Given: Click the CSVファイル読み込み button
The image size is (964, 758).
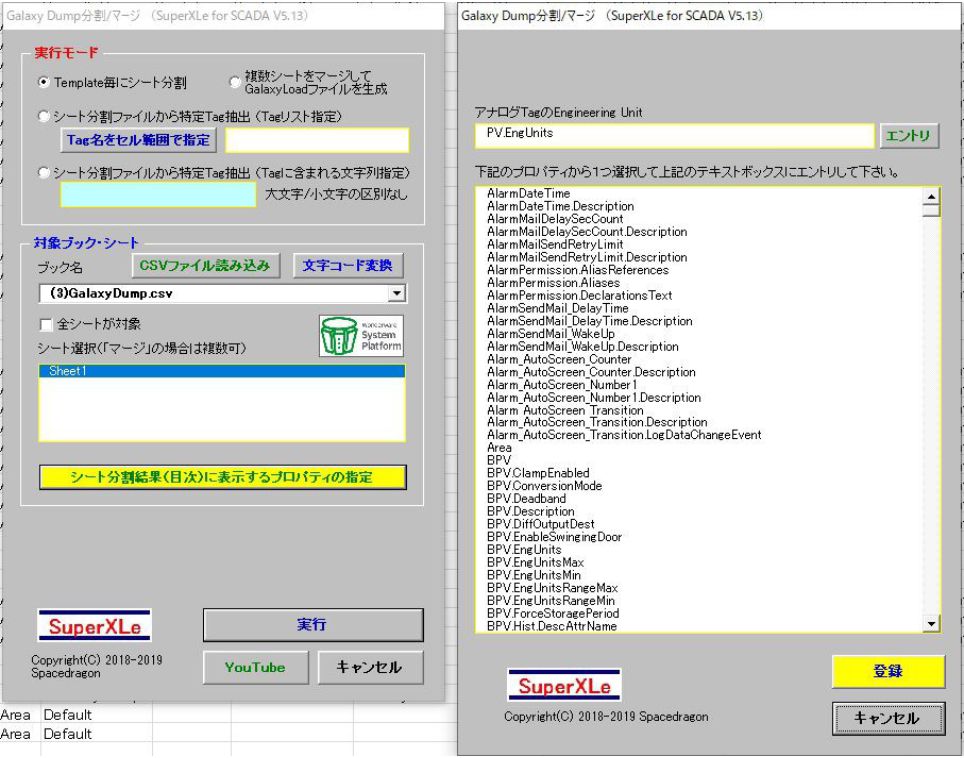Looking at the screenshot, I should (205, 266).
